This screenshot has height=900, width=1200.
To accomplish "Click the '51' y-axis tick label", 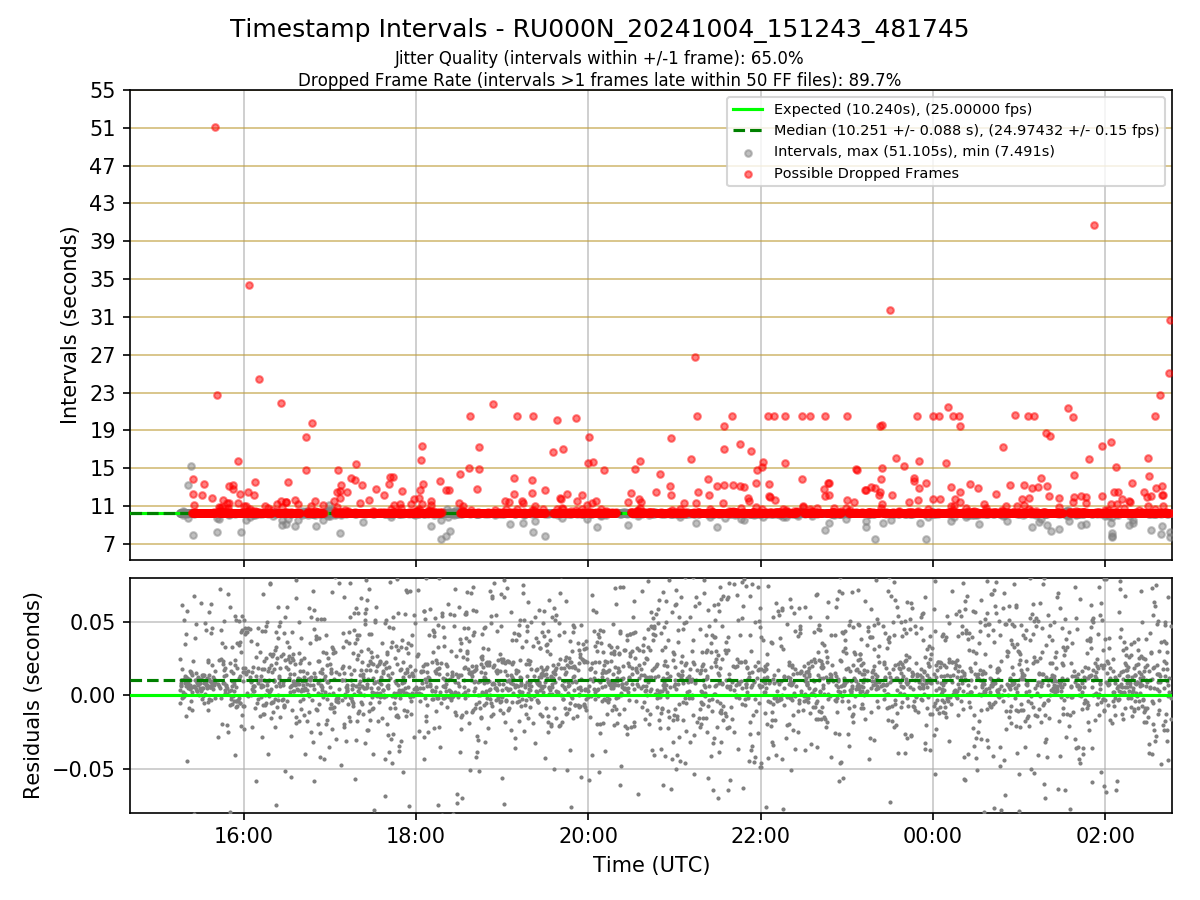I will click(x=104, y=128).
